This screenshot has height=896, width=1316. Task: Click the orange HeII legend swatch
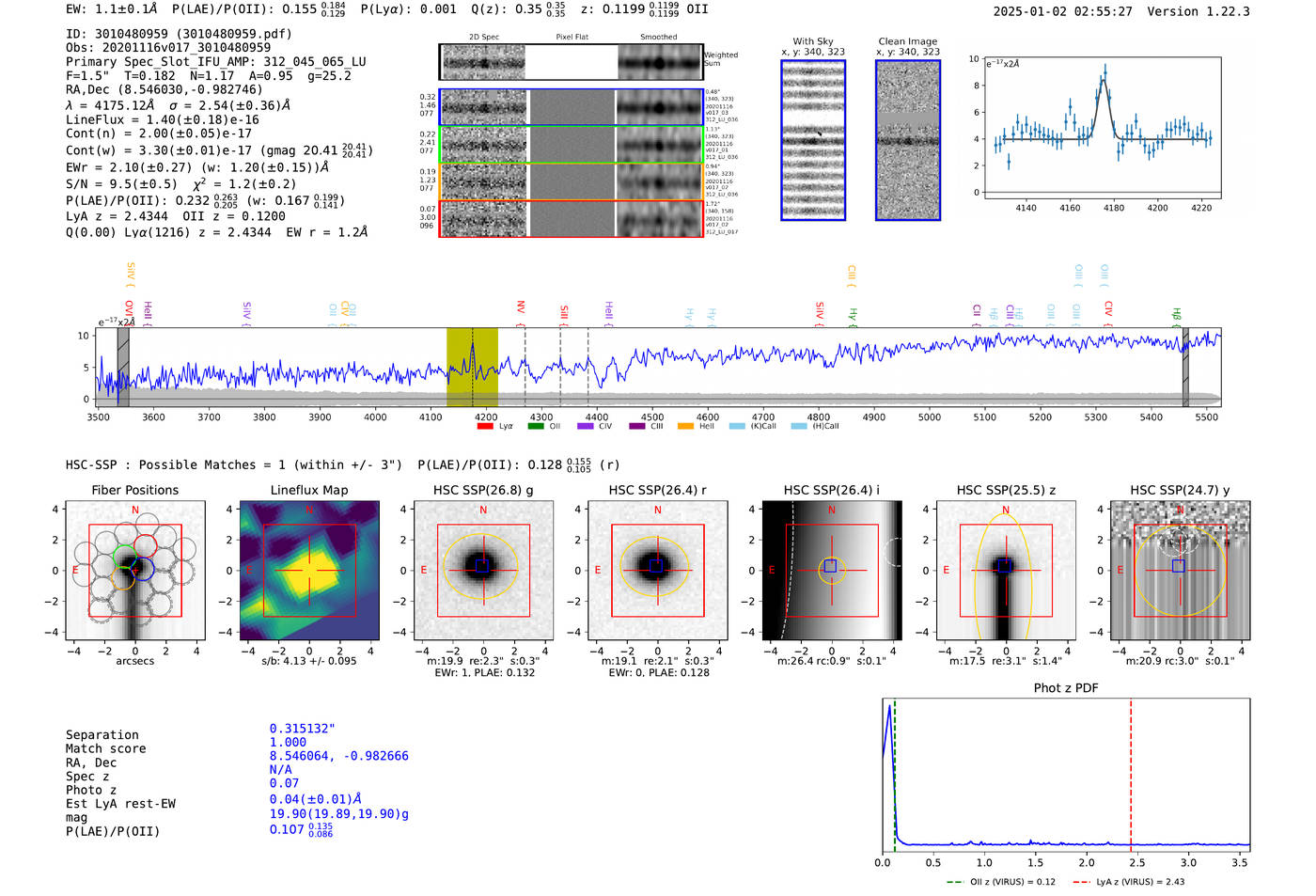coord(686,426)
